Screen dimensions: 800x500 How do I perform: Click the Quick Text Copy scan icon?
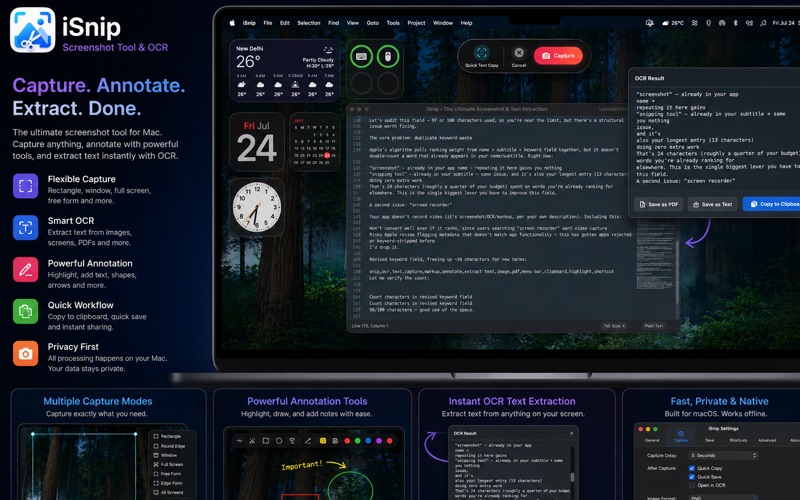[x=481, y=53]
